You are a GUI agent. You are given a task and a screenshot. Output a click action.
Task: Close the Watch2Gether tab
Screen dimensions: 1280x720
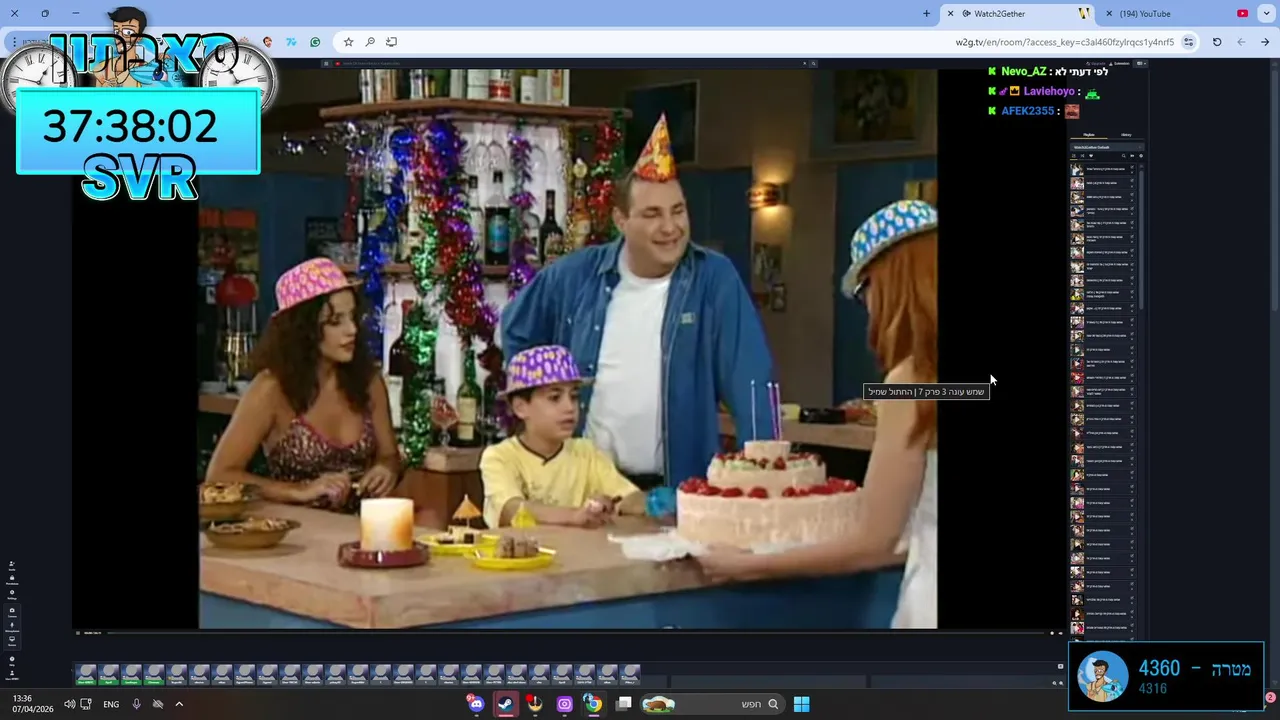(x=950, y=13)
